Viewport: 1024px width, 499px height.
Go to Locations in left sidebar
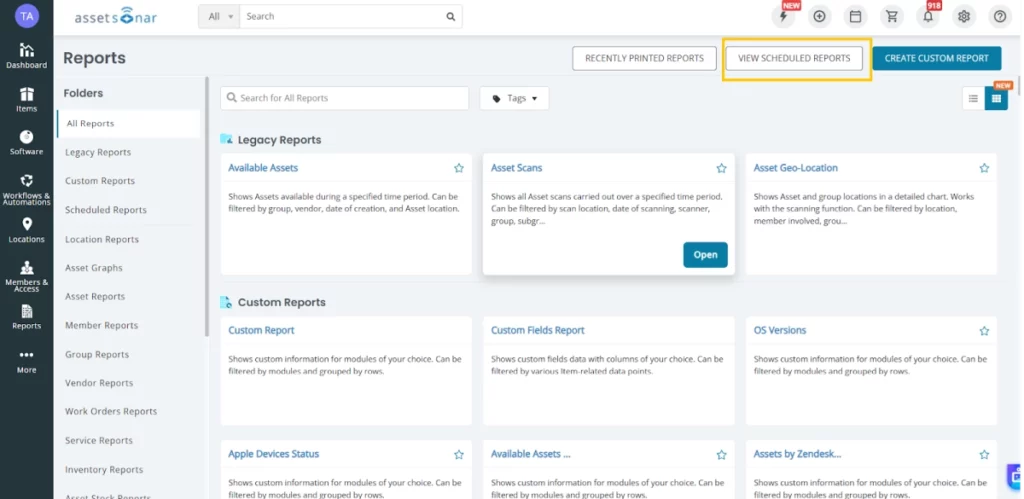tap(26, 230)
